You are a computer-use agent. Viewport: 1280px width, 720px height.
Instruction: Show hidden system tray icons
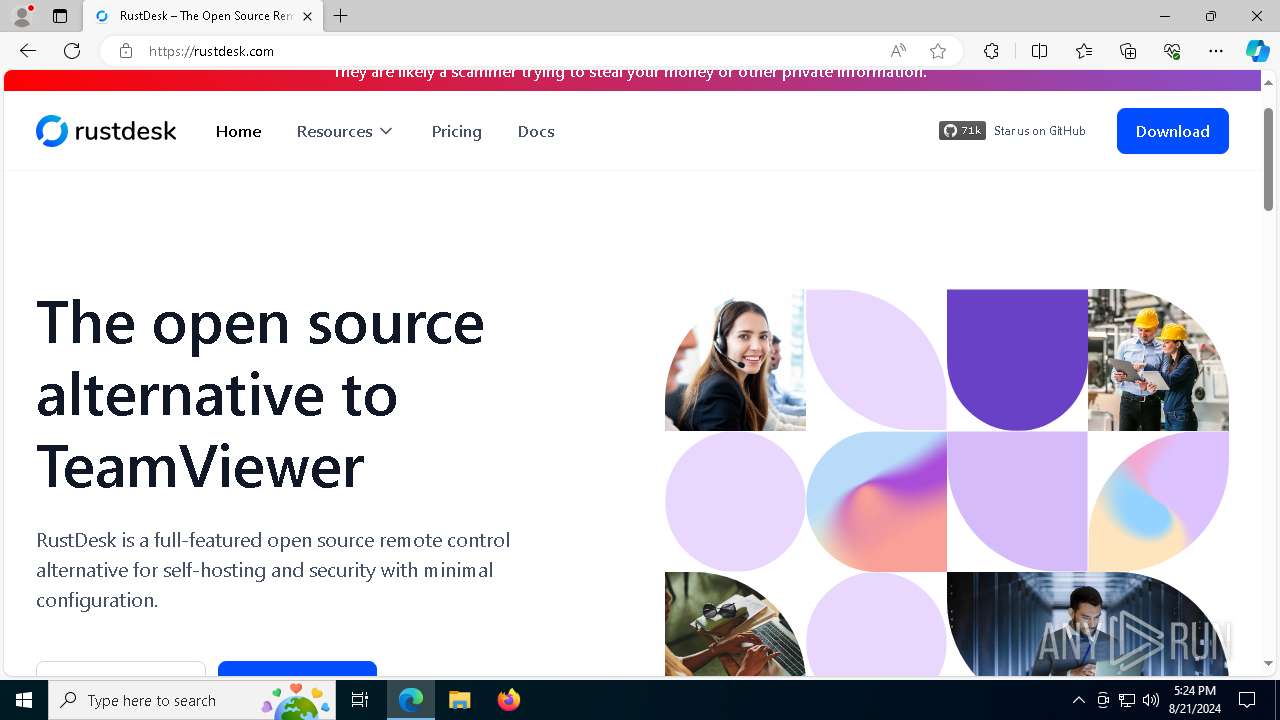pos(1078,700)
